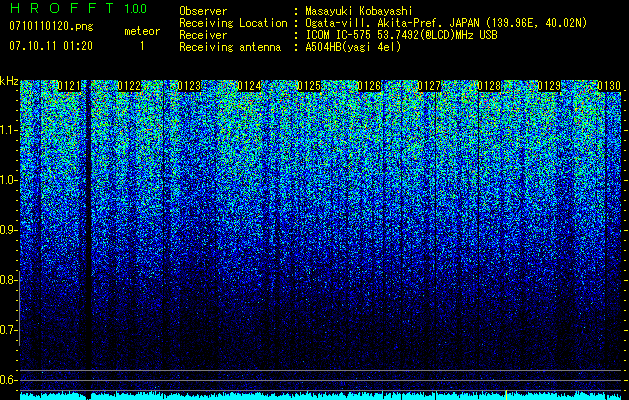The width and height of the screenshot is (629, 400).
Task: Click the 0125 time marker label
Action: coord(309,86)
